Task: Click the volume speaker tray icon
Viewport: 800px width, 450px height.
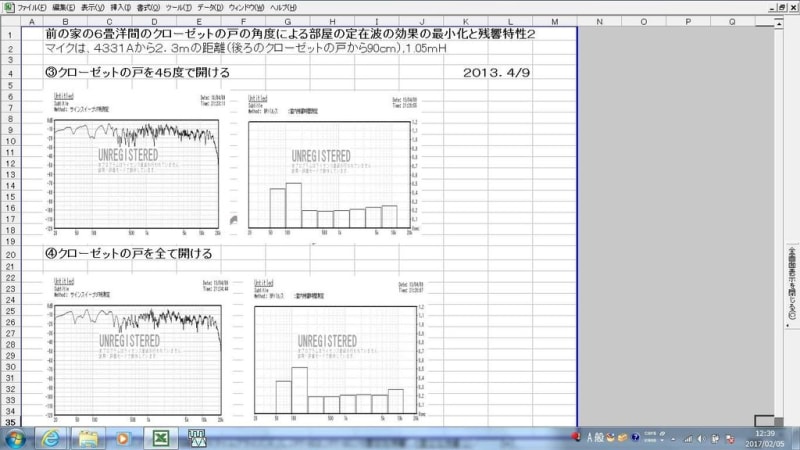Action: point(702,439)
